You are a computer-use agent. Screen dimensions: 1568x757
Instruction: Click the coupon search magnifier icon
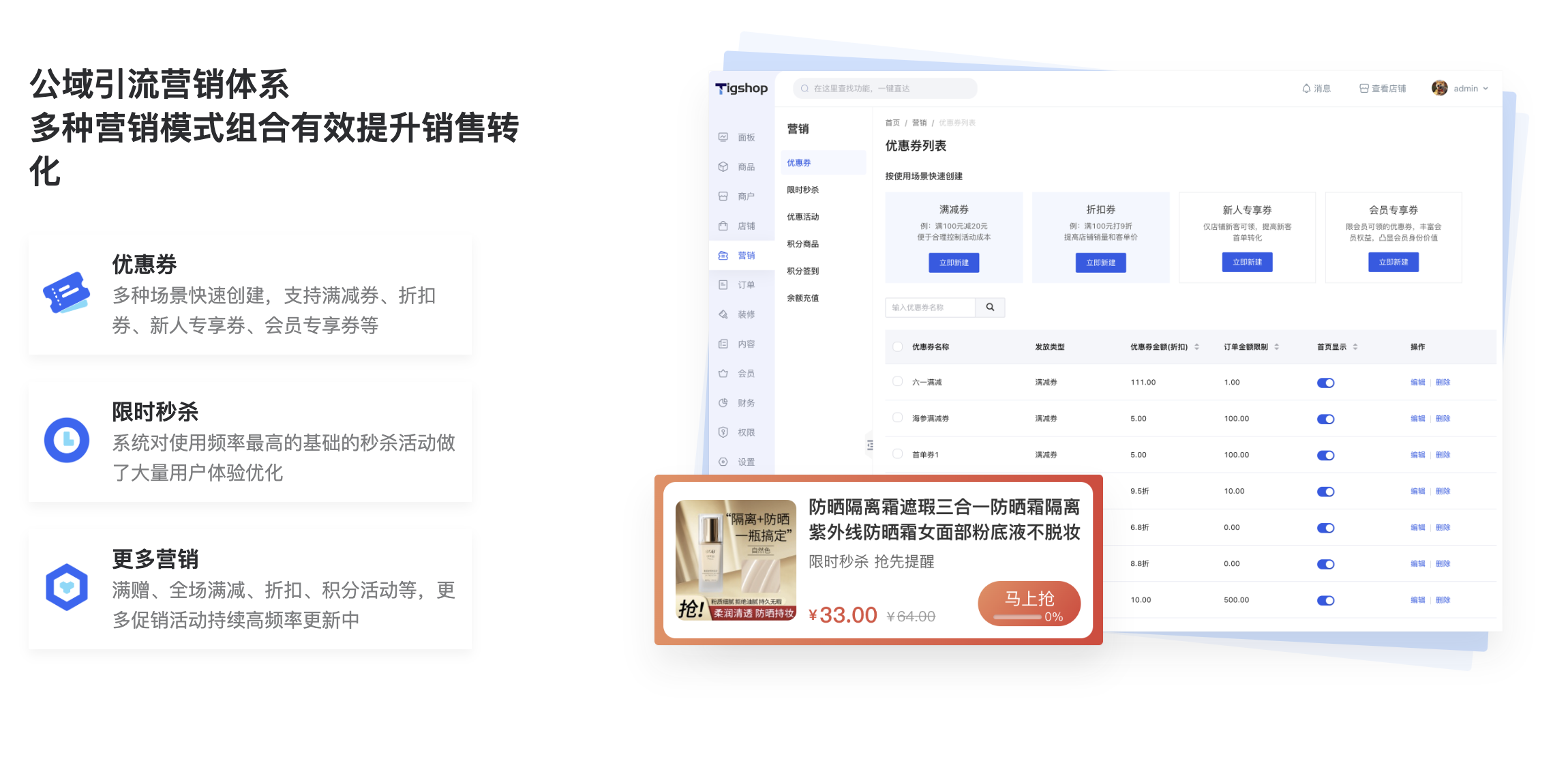click(x=990, y=308)
